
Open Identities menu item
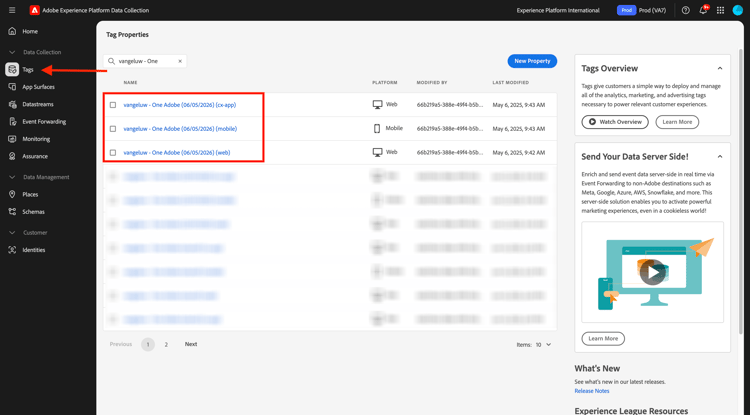point(33,250)
